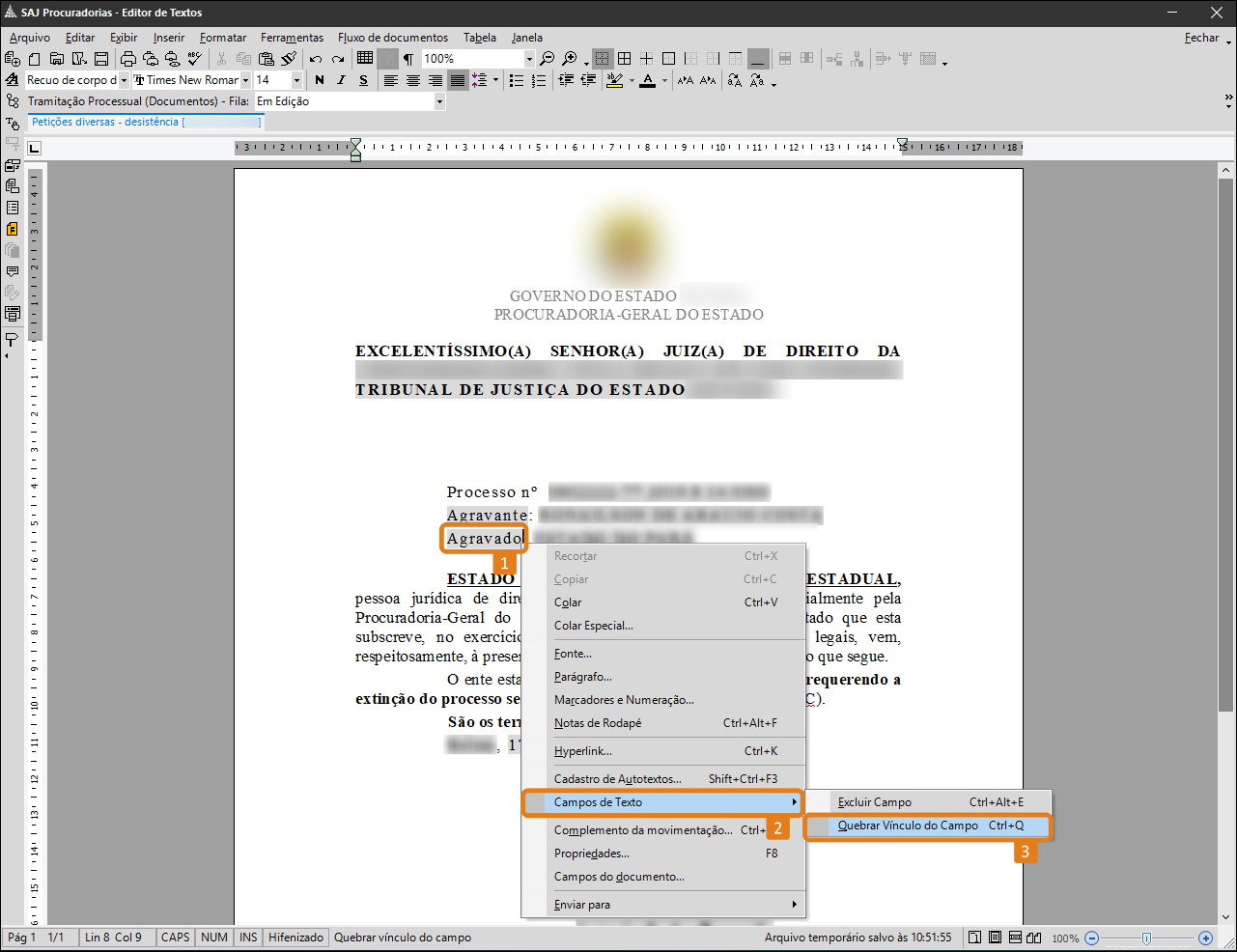Click the insert table icon
This screenshot has height=952, width=1237.
tap(365, 59)
